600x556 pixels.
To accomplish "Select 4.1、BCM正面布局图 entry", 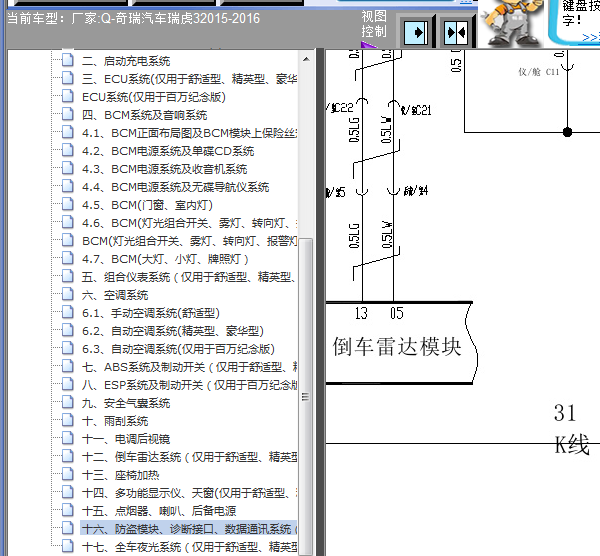I will coord(189,133).
